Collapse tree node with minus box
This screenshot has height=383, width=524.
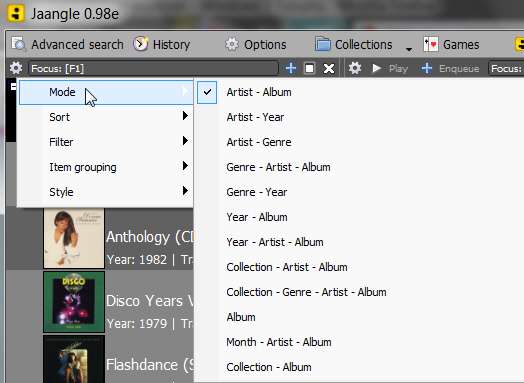click(x=13, y=86)
